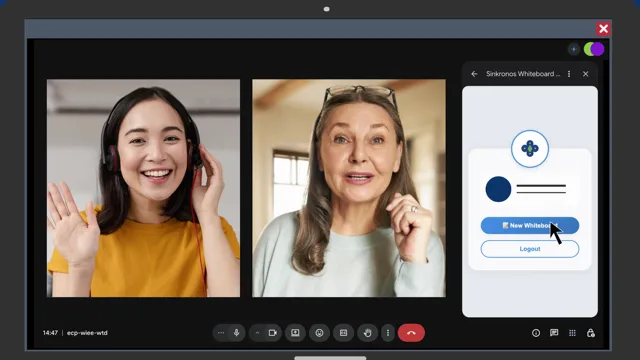Select the video tile of woman with glasses

click(349, 188)
